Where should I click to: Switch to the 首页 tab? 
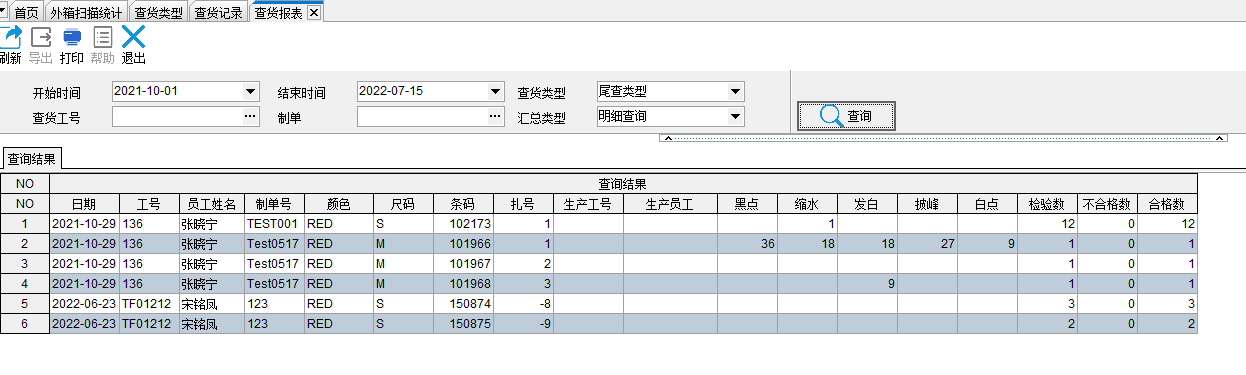click(27, 13)
